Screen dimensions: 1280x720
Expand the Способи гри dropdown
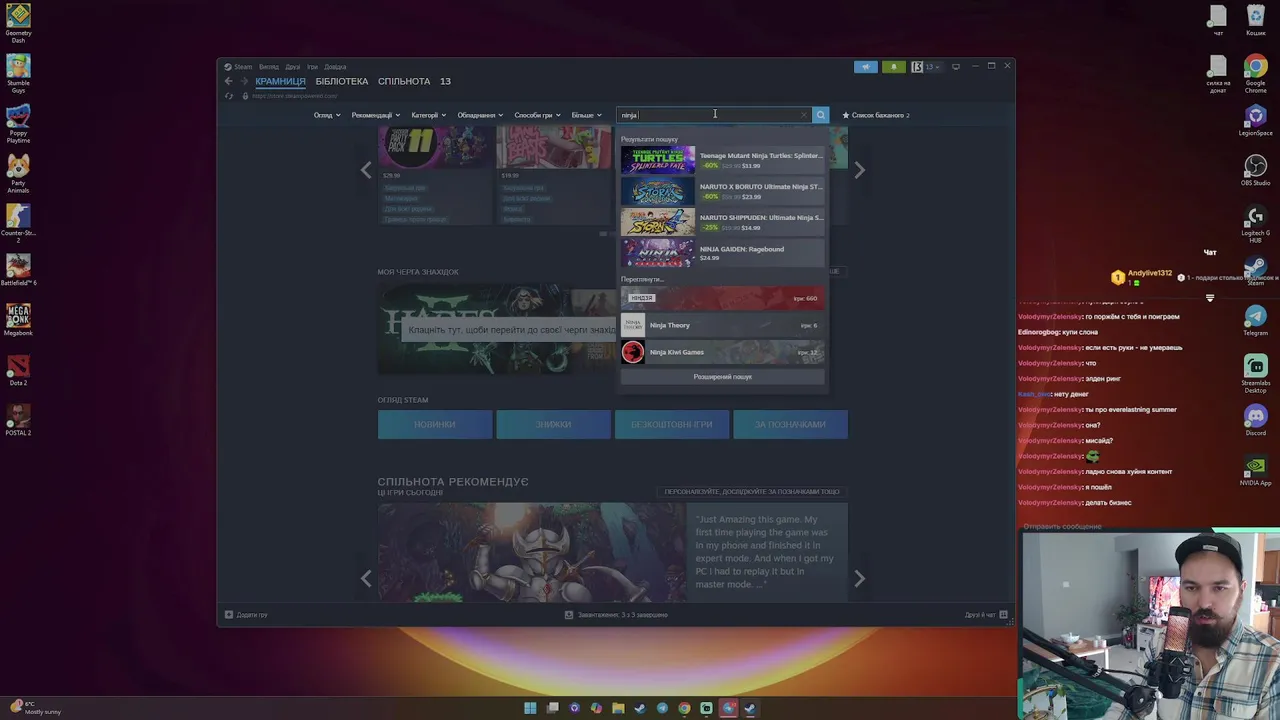pyautogui.click(x=537, y=115)
